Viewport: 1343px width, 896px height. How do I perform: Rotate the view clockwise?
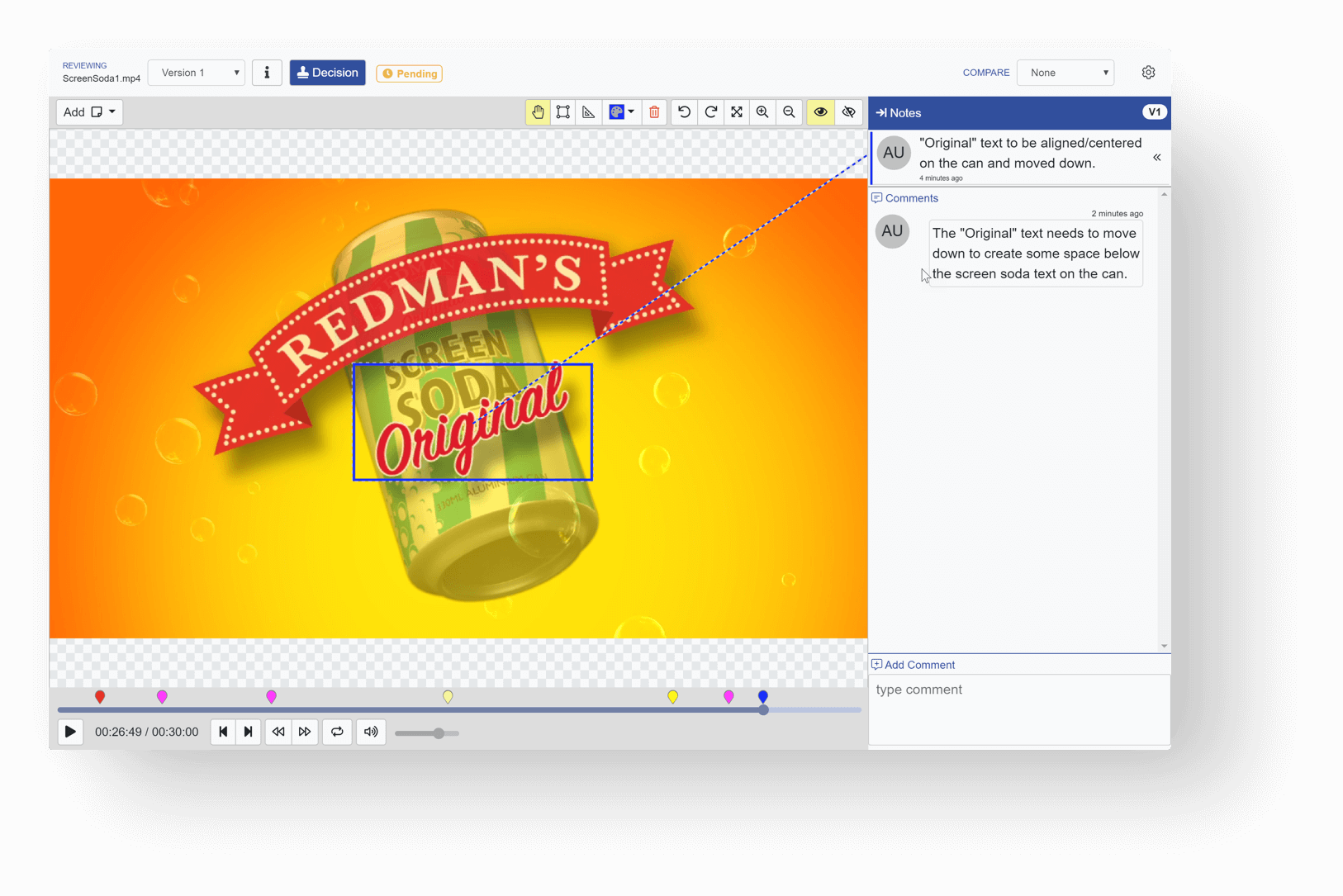[710, 112]
